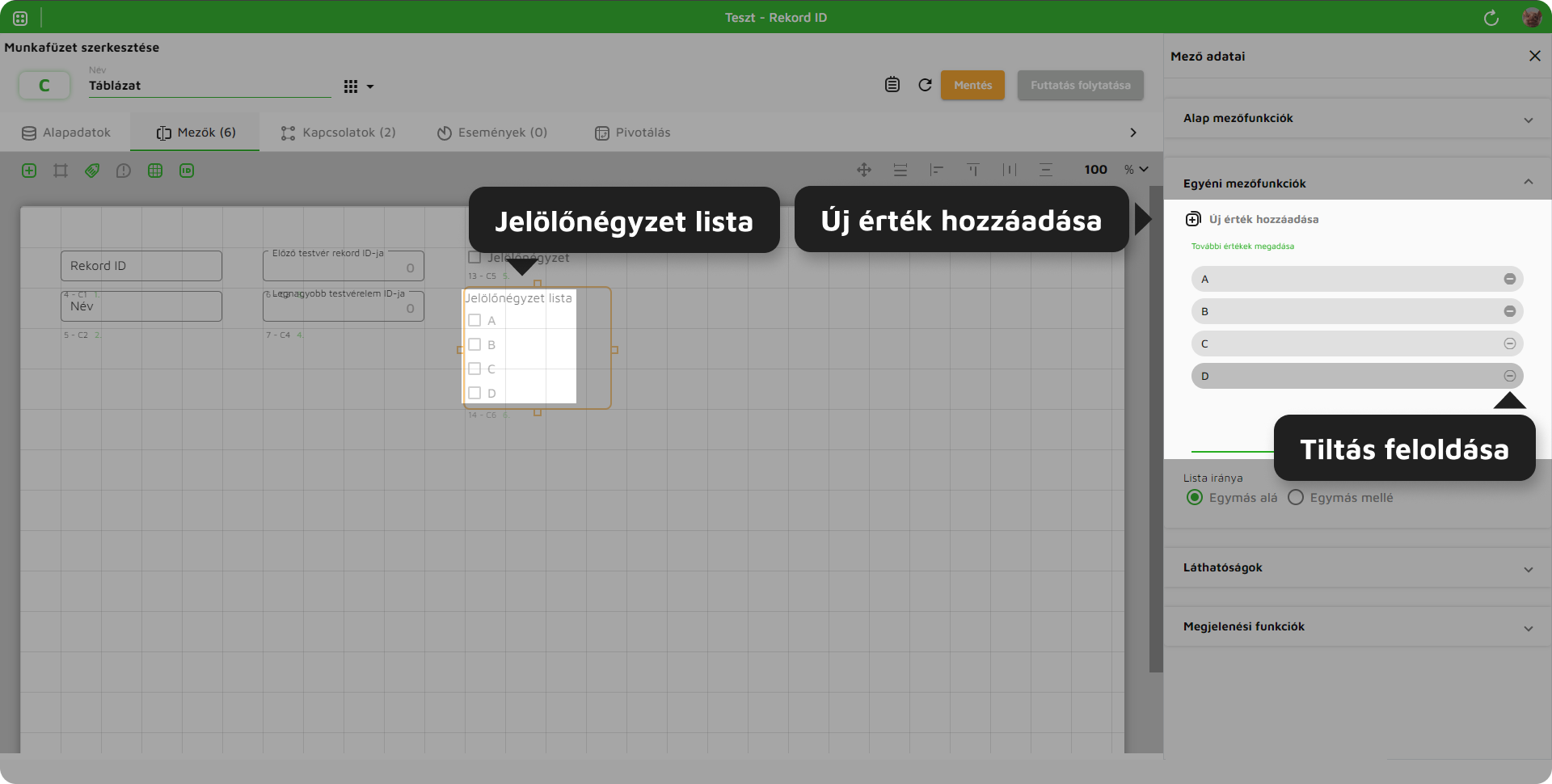This screenshot has height=784, width=1552.
Task: Switch to the Alapadatok tab
Action: pos(65,133)
